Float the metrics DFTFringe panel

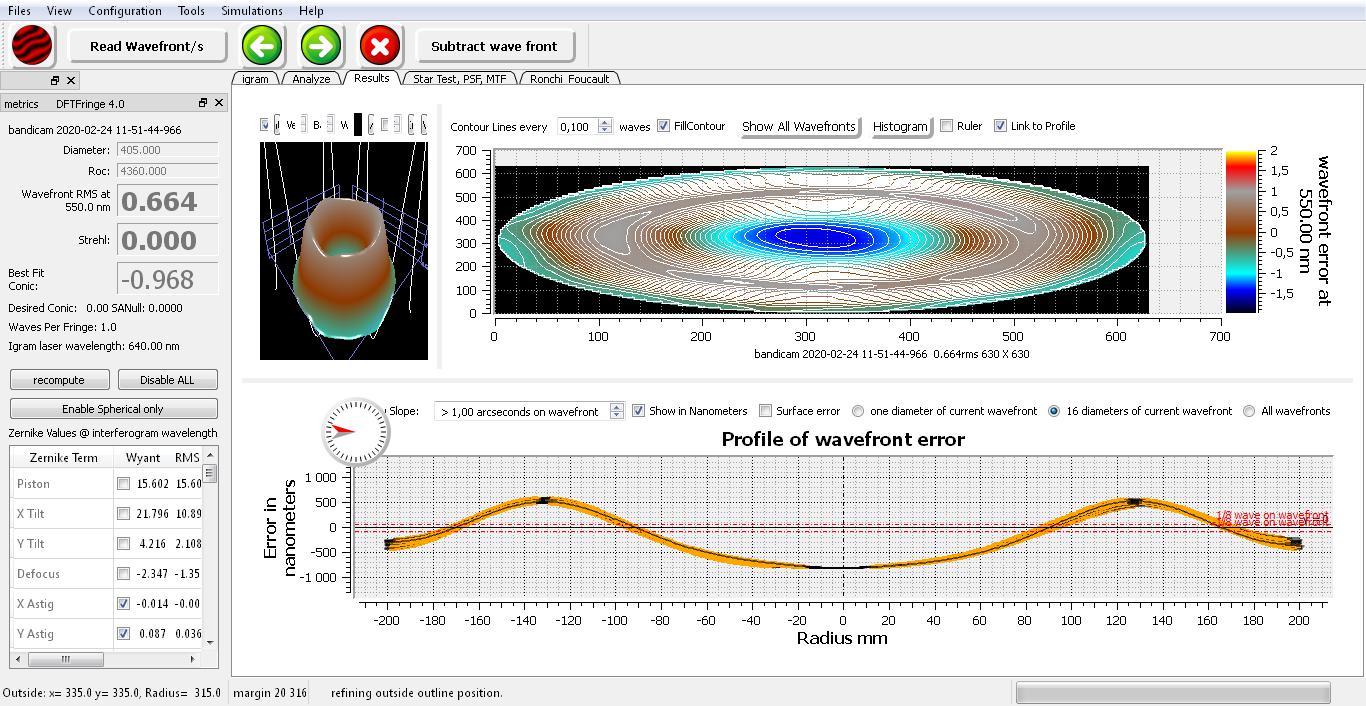coord(203,103)
